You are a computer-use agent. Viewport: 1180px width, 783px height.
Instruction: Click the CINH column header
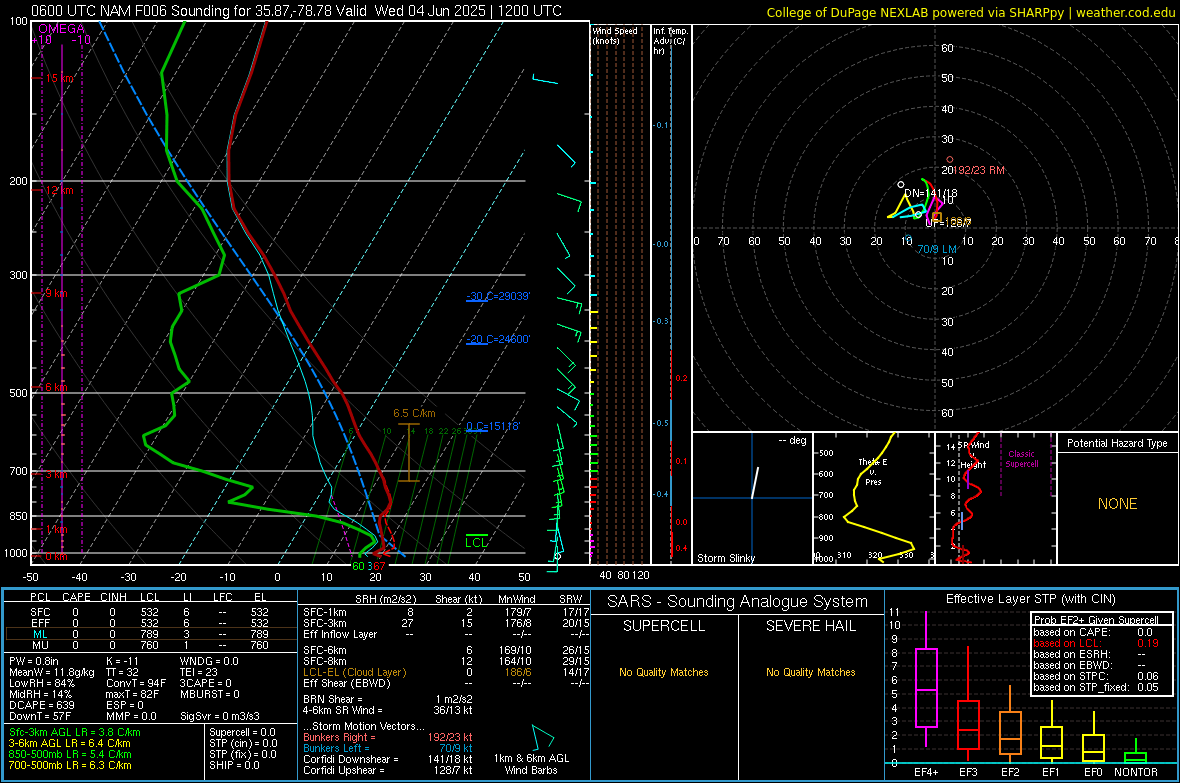pyautogui.click(x=114, y=597)
